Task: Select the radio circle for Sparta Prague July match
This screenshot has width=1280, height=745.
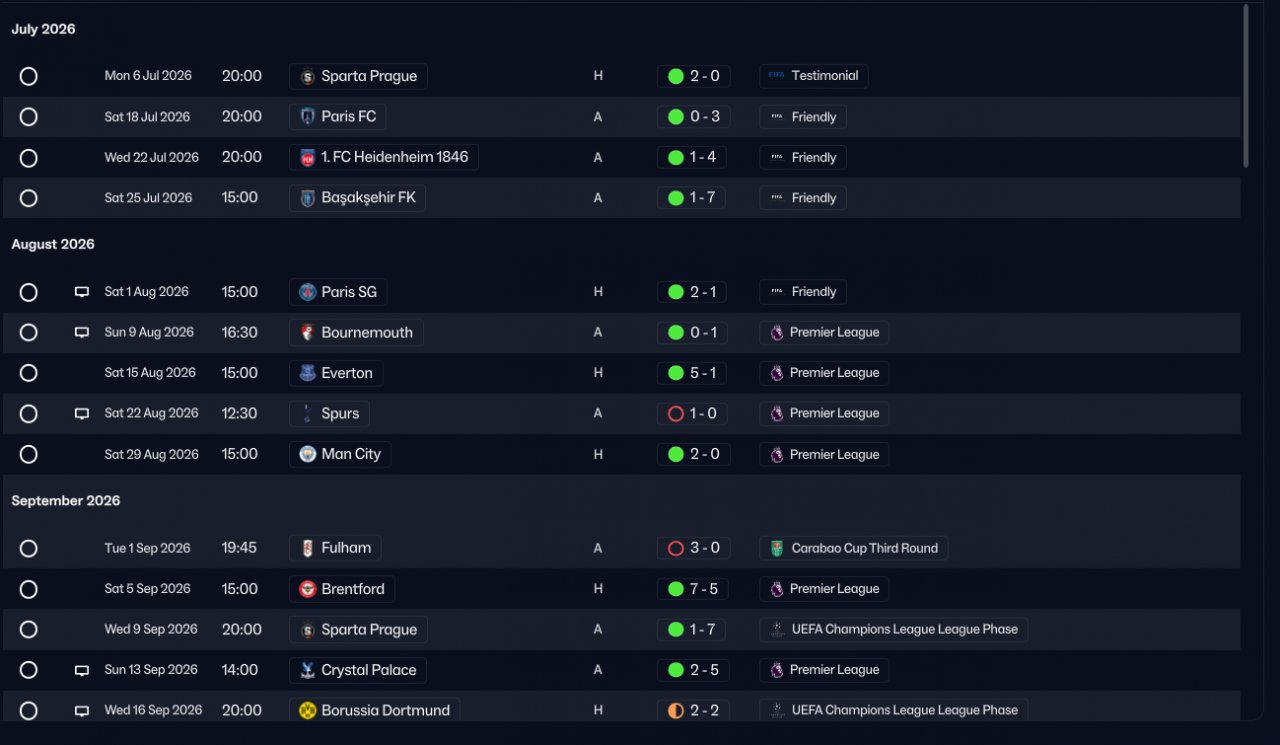Action: pyautogui.click(x=29, y=76)
